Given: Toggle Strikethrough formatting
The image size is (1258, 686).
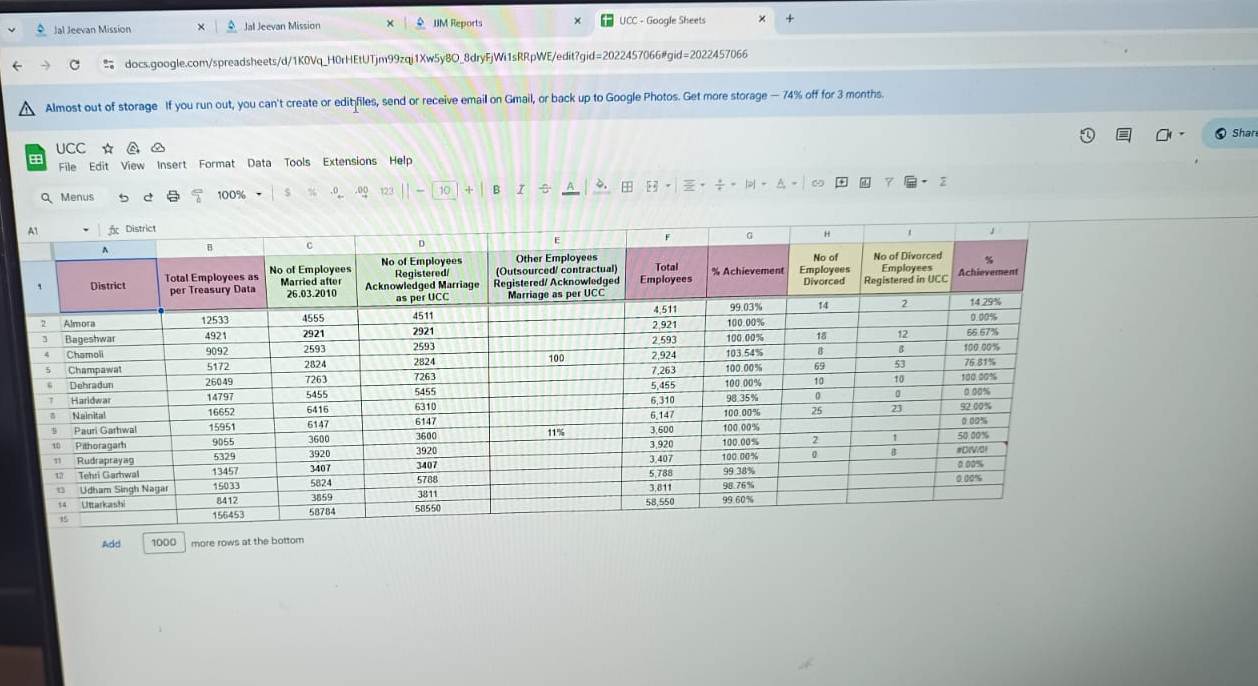Looking at the screenshot, I should tap(545, 189).
